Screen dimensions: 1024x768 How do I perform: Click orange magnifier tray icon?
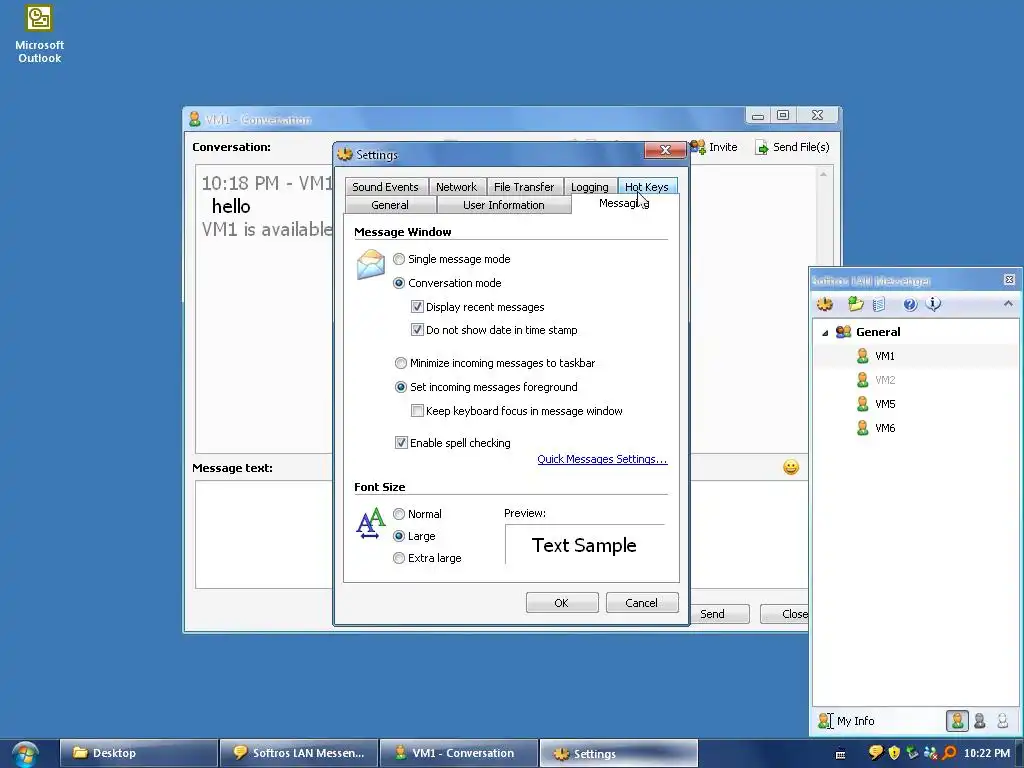tap(949, 753)
